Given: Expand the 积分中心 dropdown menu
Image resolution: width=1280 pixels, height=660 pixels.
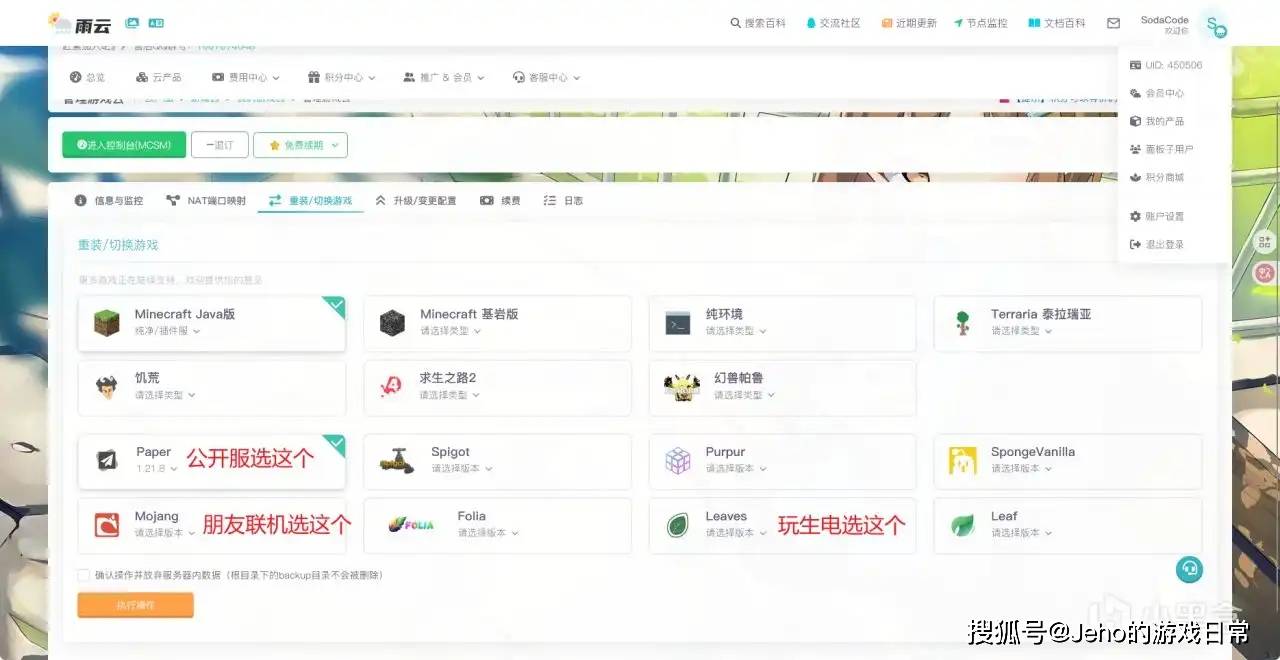Looking at the screenshot, I should pos(342,77).
